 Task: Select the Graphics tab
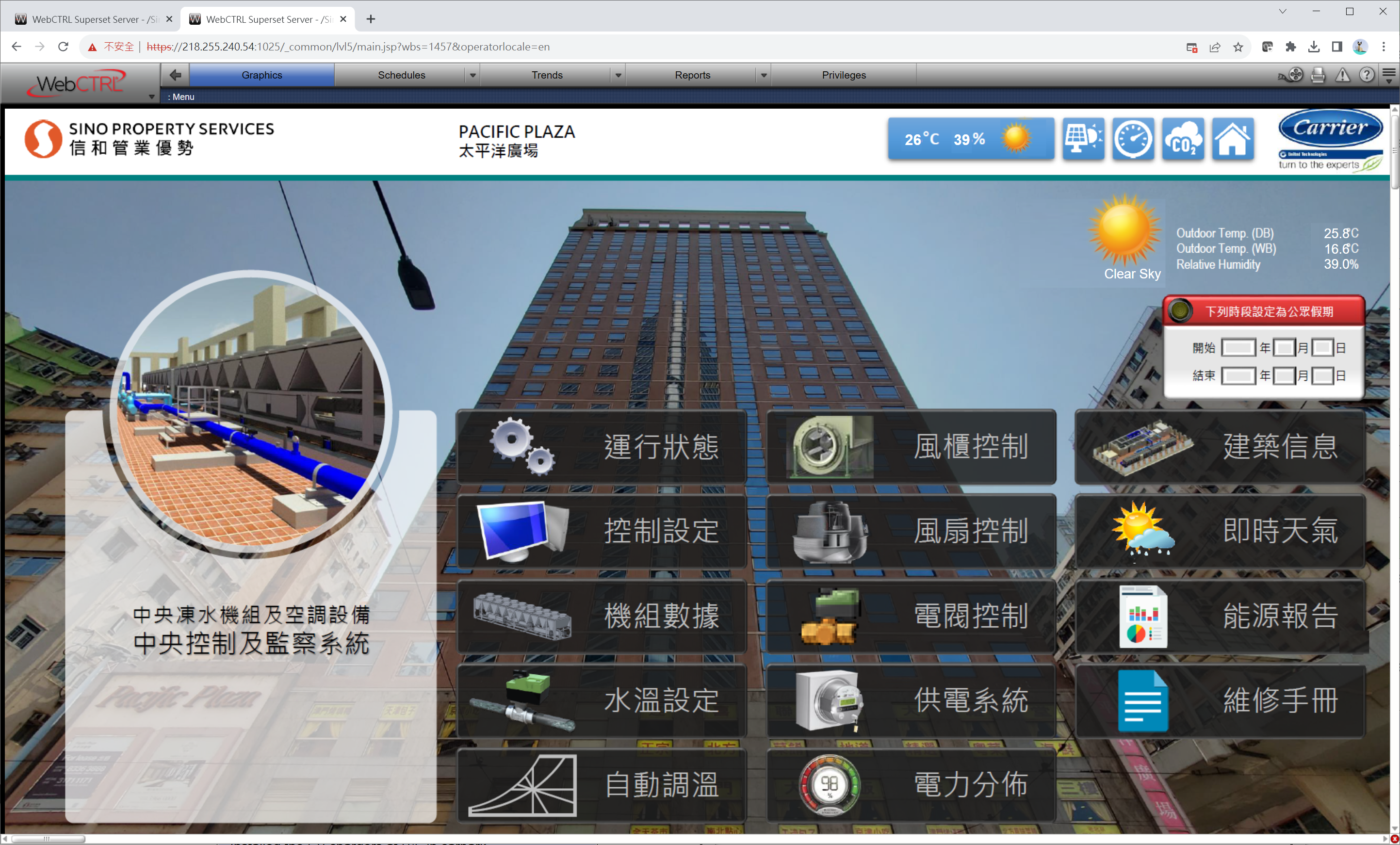click(x=261, y=76)
